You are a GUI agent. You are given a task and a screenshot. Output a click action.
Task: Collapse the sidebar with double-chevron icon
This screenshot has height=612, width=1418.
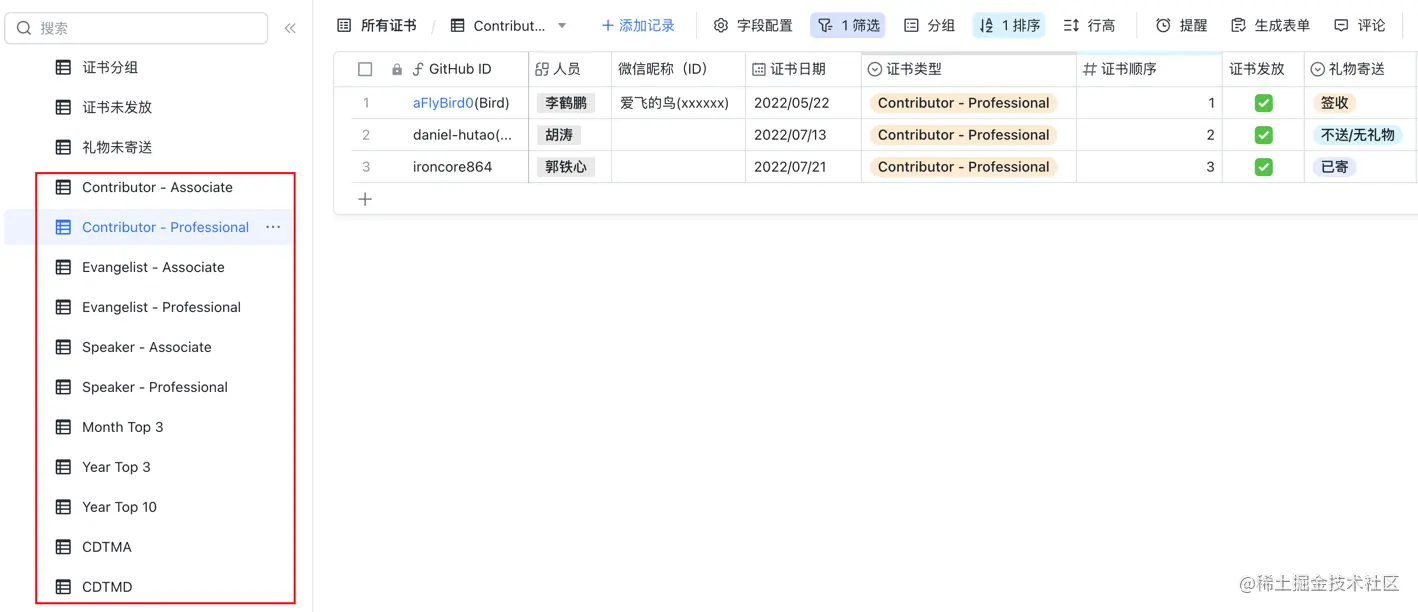pos(290,28)
